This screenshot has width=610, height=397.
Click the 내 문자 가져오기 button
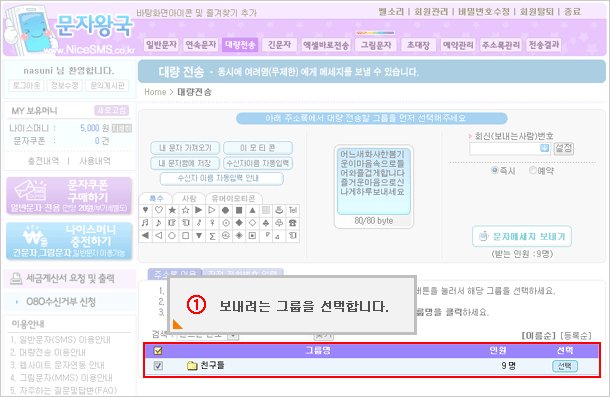point(185,148)
